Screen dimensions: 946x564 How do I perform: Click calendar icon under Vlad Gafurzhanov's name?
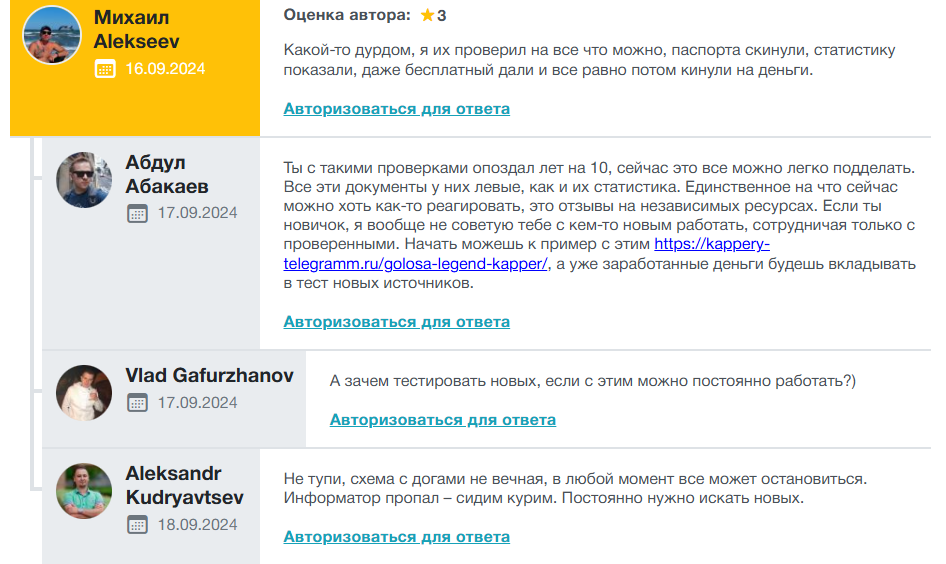pyautogui.click(x=137, y=403)
